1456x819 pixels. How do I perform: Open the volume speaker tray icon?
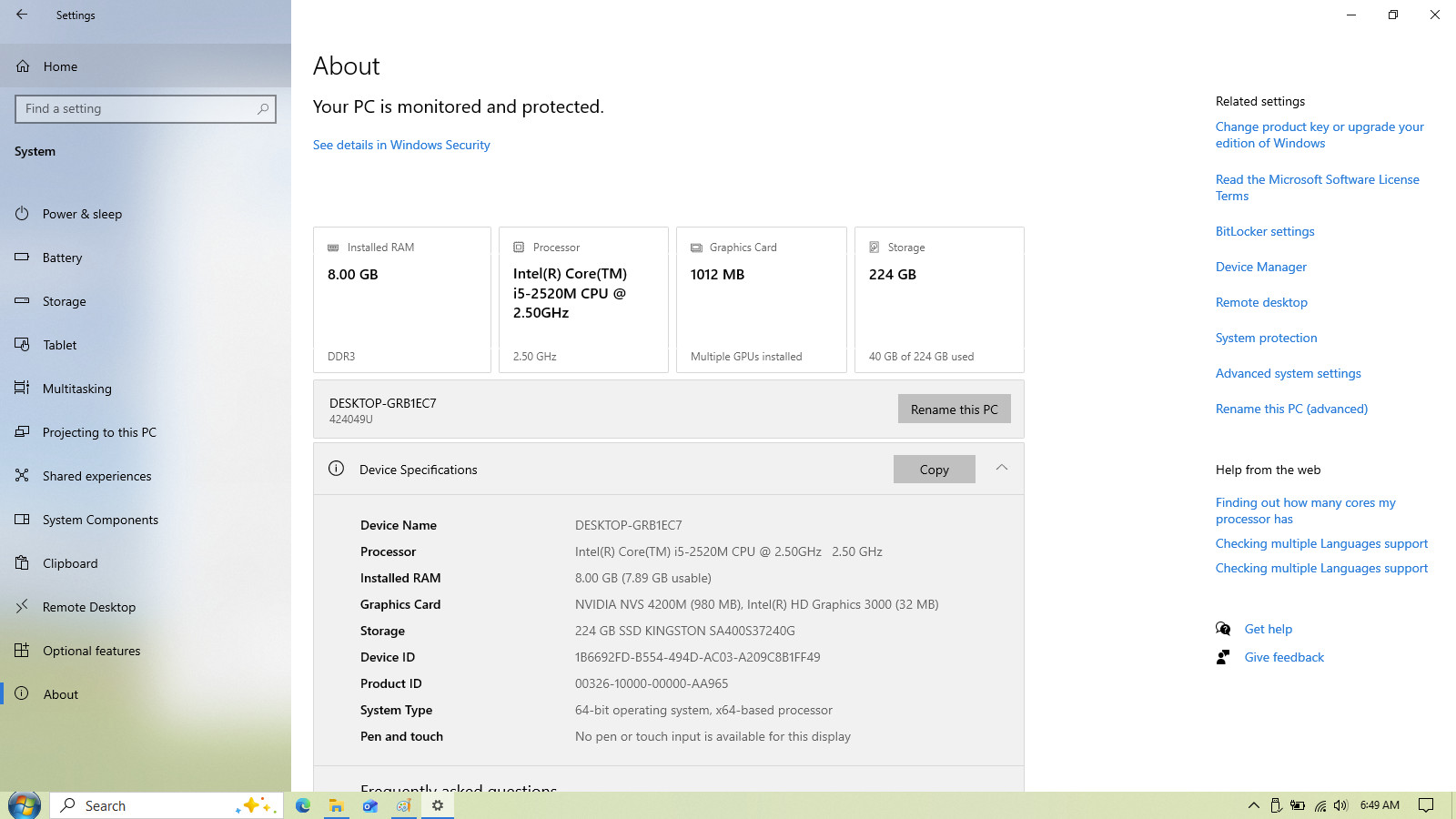pyautogui.click(x=1340, y=805)
